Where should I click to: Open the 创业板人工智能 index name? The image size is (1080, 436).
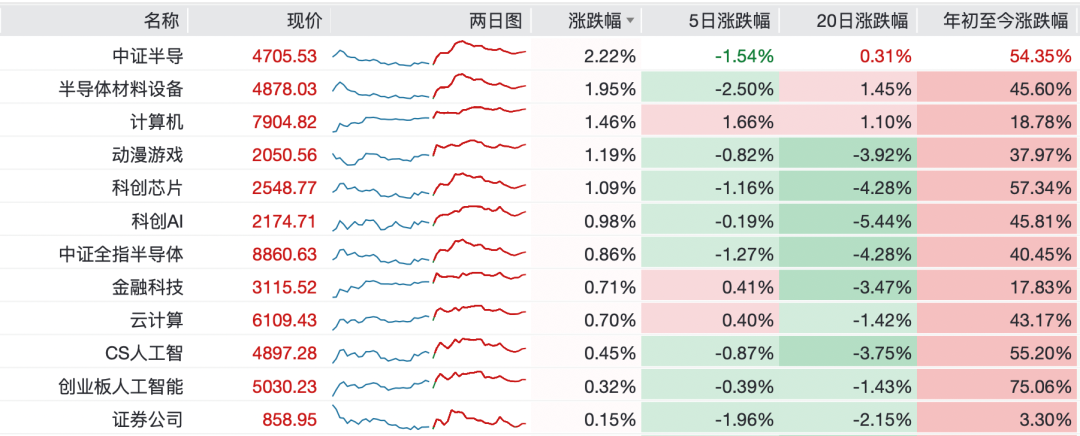[x=121, y=386]
